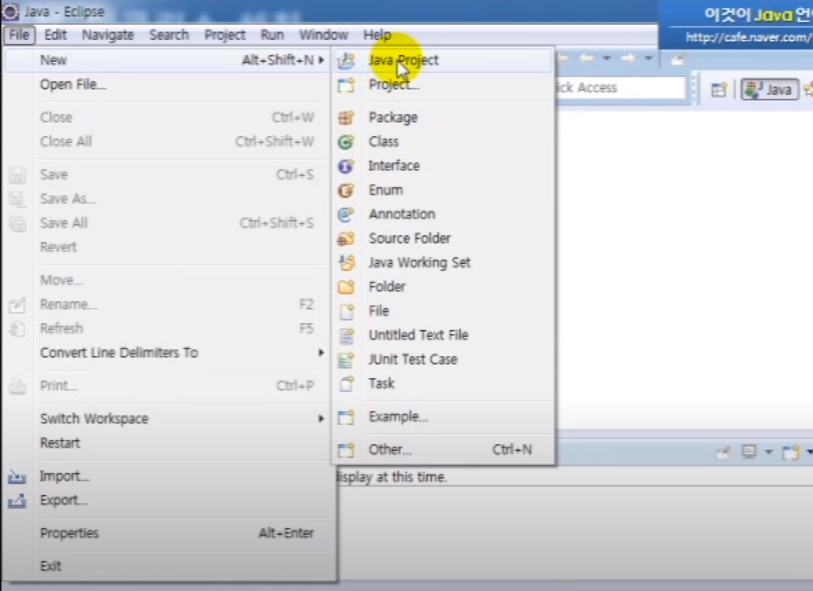Click the back navigation arrow in toolbar

click(x=586, y=59)
